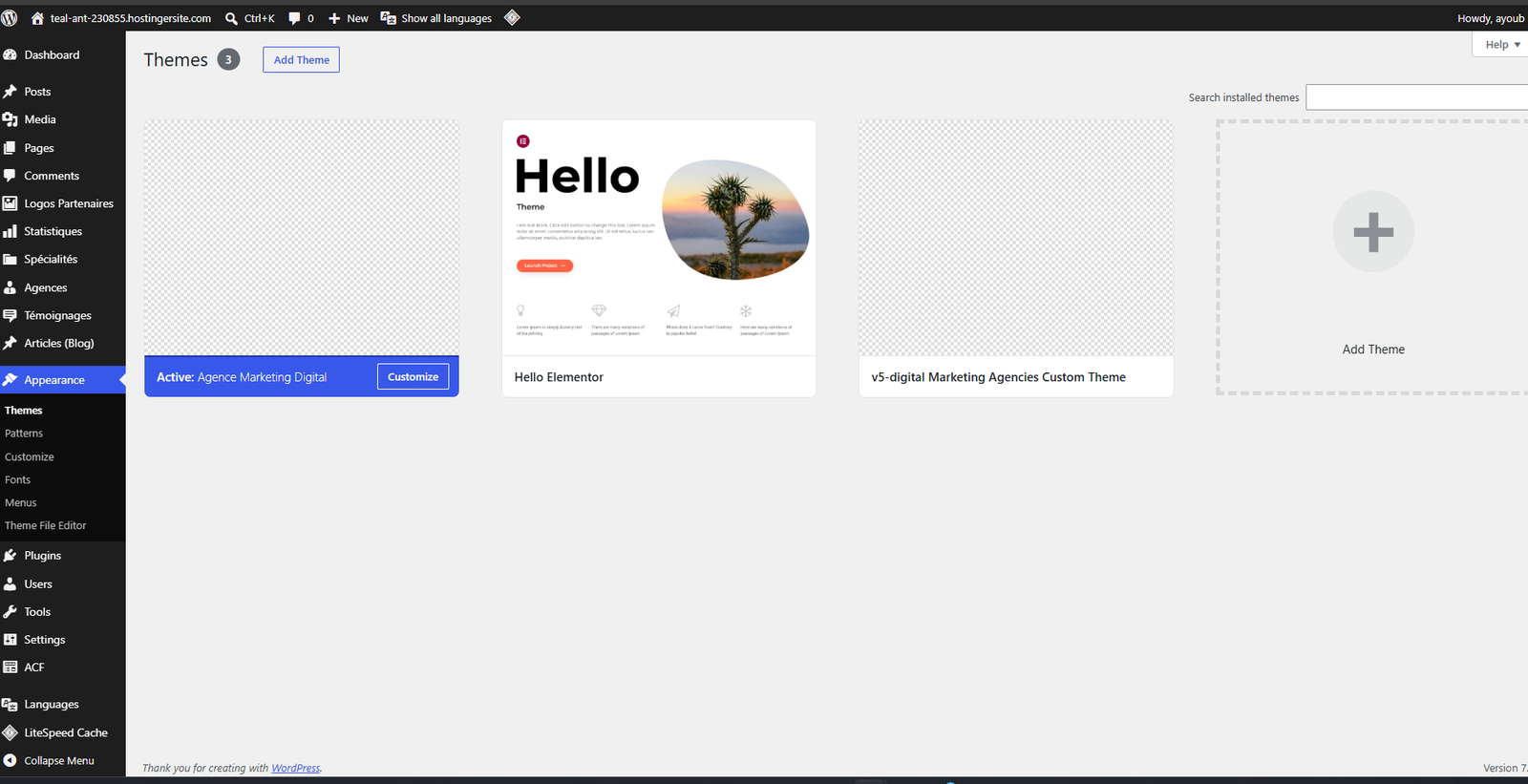The image size is (1528, 784).
Task: Click the theme count badge showing 3
Action: click(x=228, y=60)
